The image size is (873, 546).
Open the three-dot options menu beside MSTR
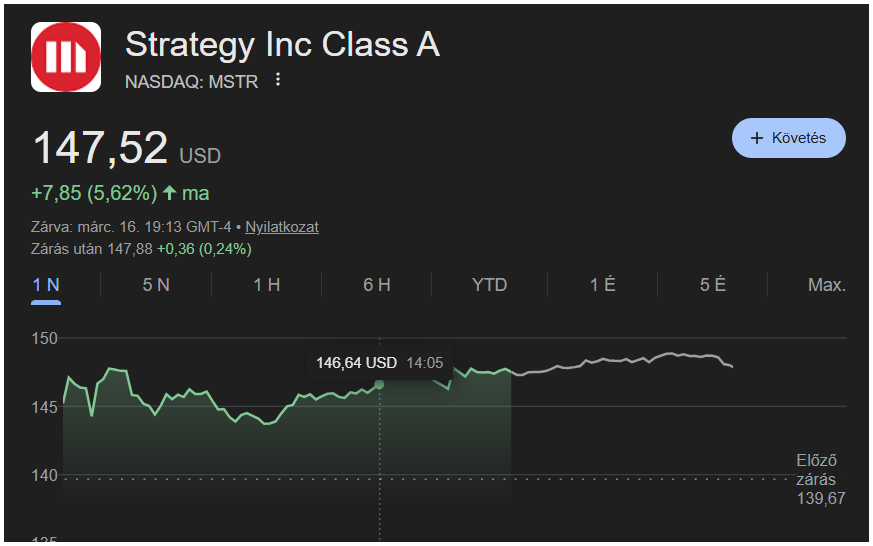pos(278,80)
